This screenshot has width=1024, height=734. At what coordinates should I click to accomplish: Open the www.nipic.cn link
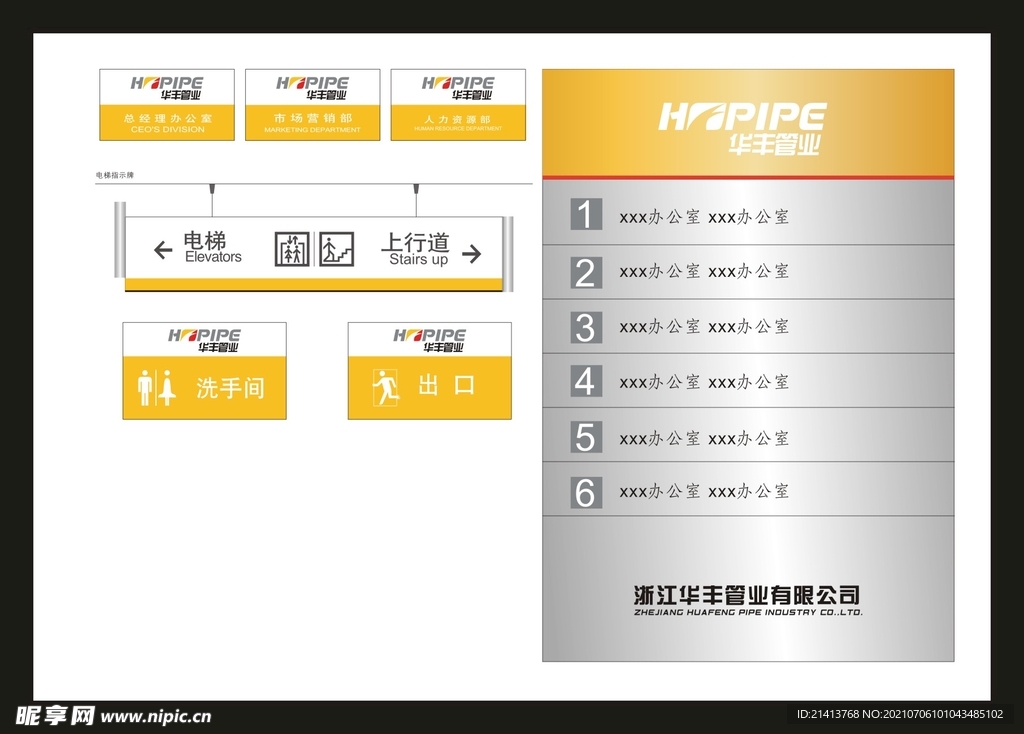click(x=156, y=716)
